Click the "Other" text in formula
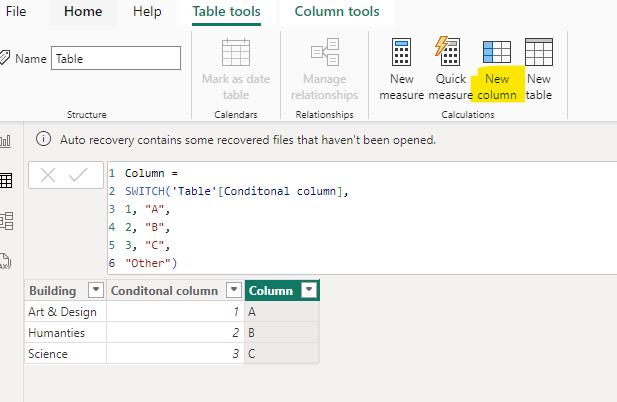The image size is (617, 402). coord(148,263)
